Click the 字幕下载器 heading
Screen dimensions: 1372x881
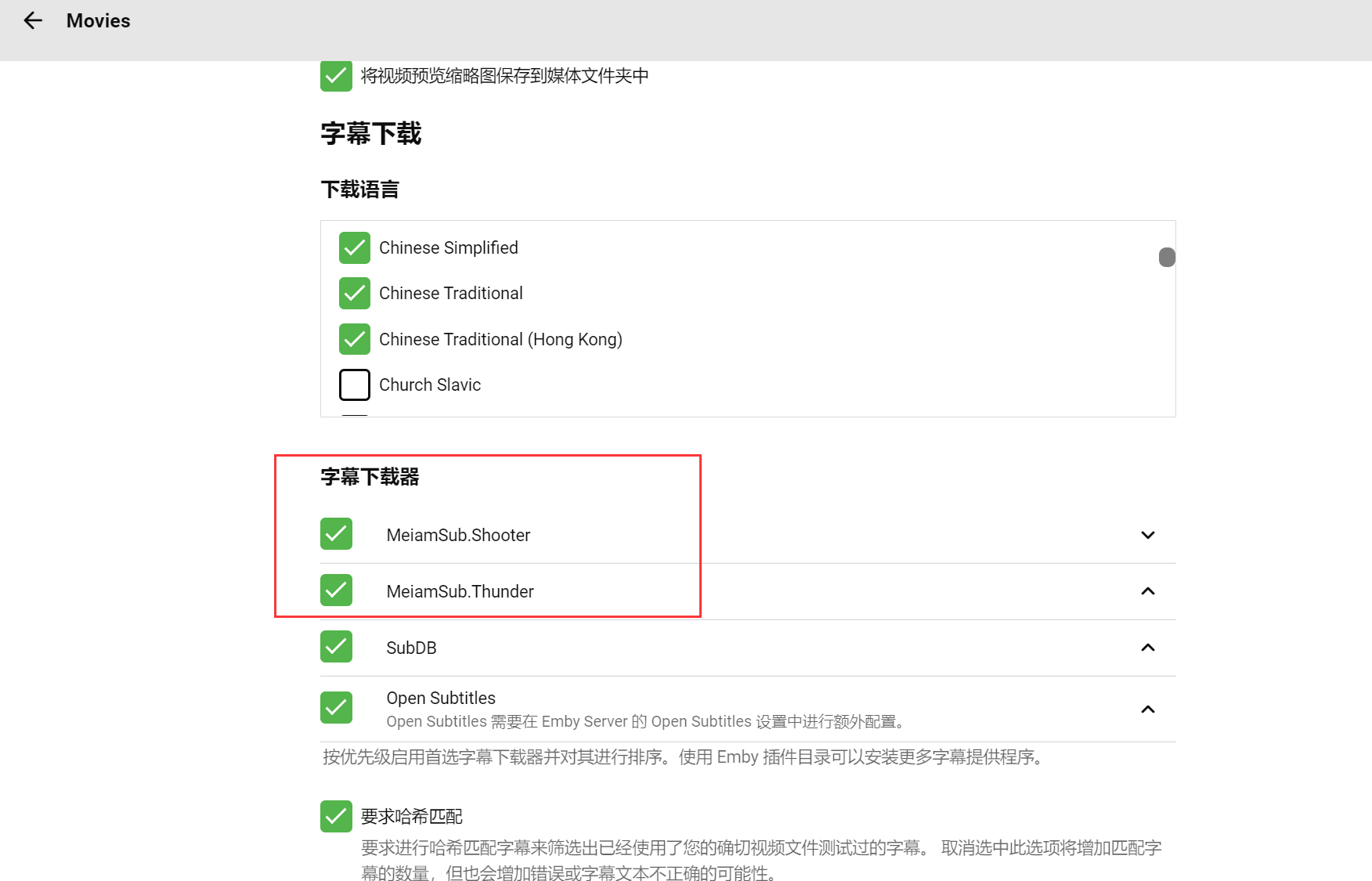click(370, 477)
